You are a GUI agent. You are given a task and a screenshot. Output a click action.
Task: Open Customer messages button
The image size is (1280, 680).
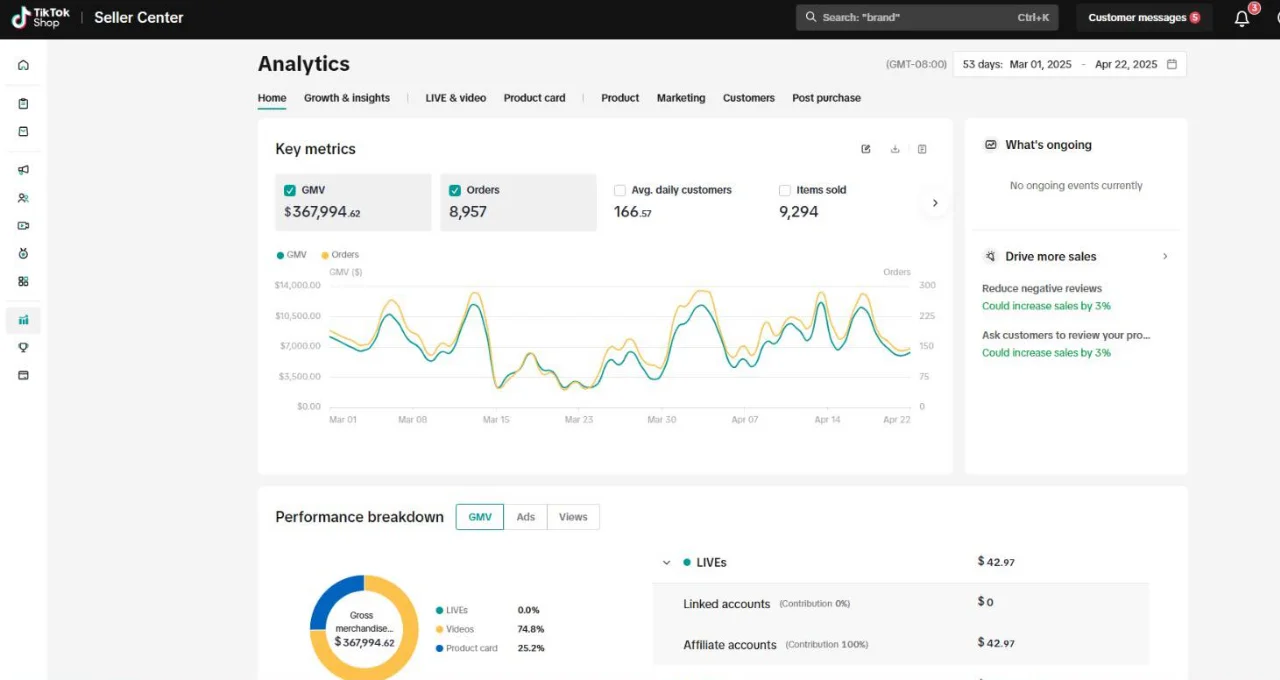[1143, 18]
